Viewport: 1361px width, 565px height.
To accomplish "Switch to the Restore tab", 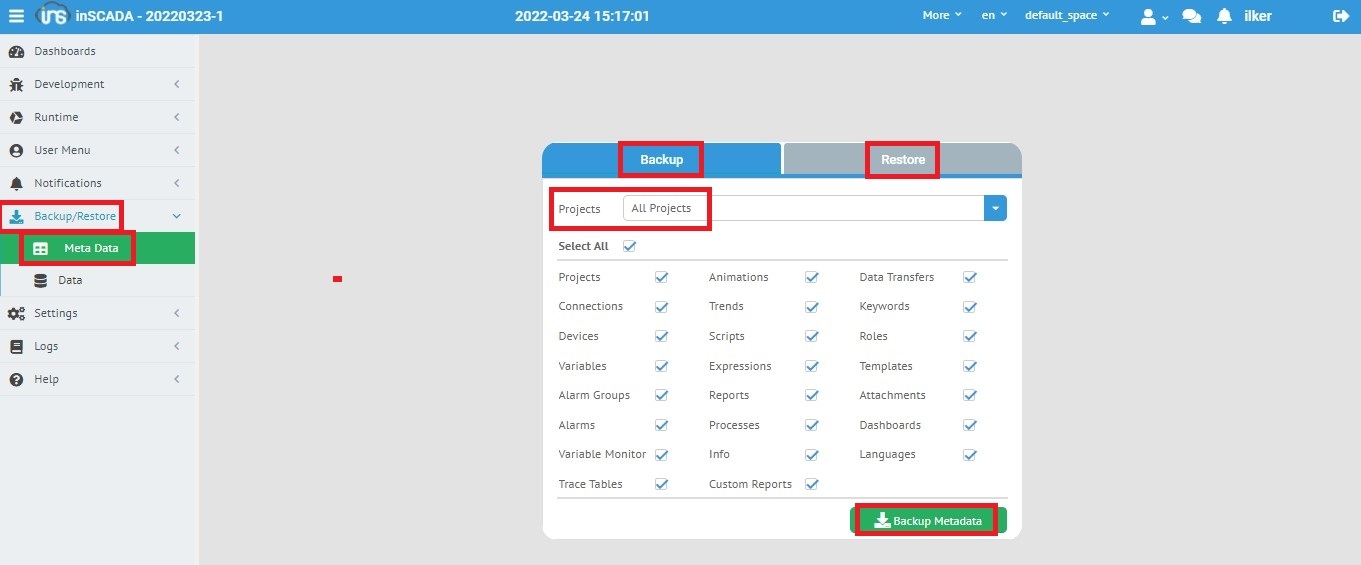I will click(x=902, y=159).
